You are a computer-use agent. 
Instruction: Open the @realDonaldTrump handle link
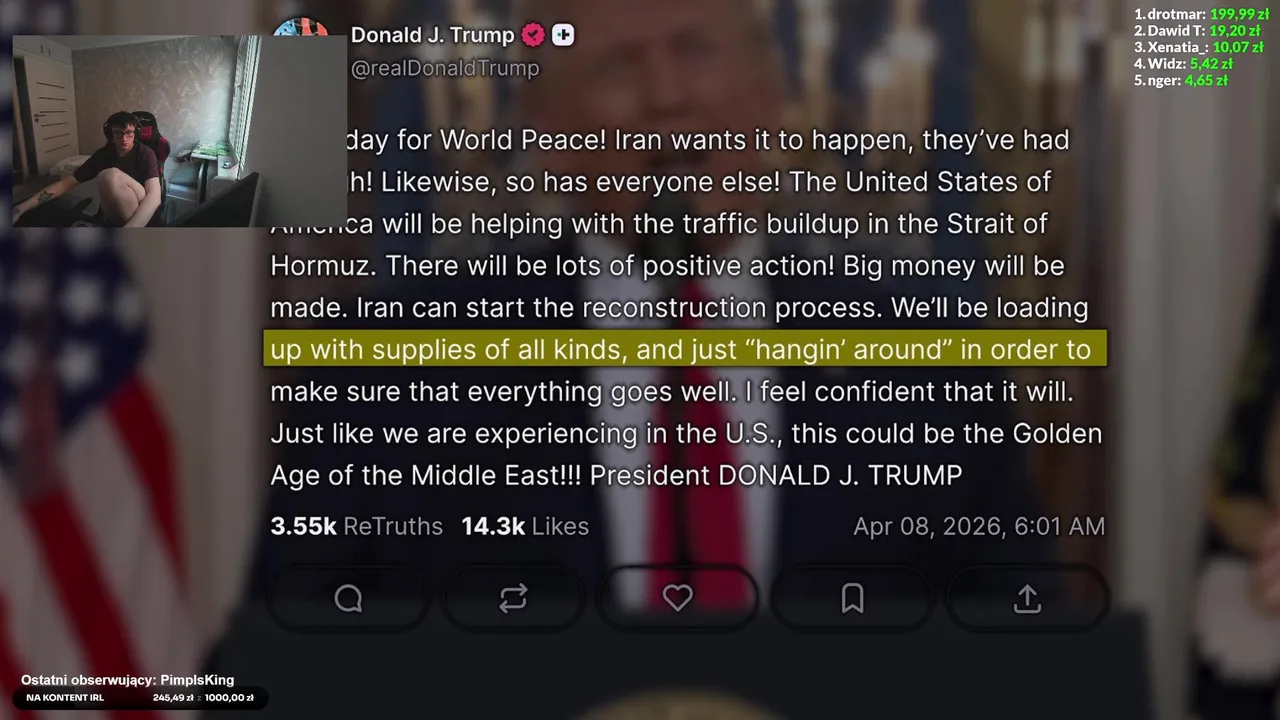(445, 68)
